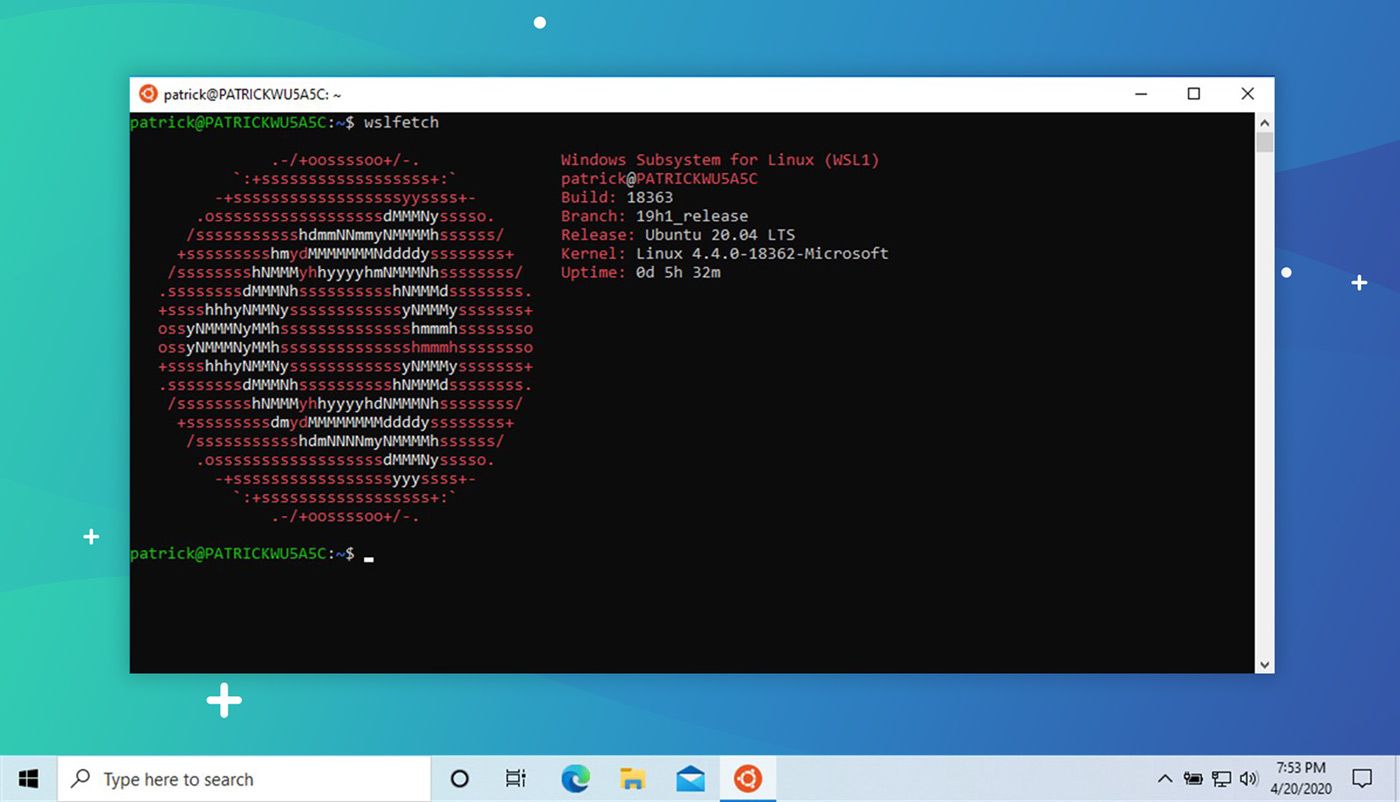Click the scrollbar track of the terminal
This screenshot has width=1400, height=802.
point(1263,400)
